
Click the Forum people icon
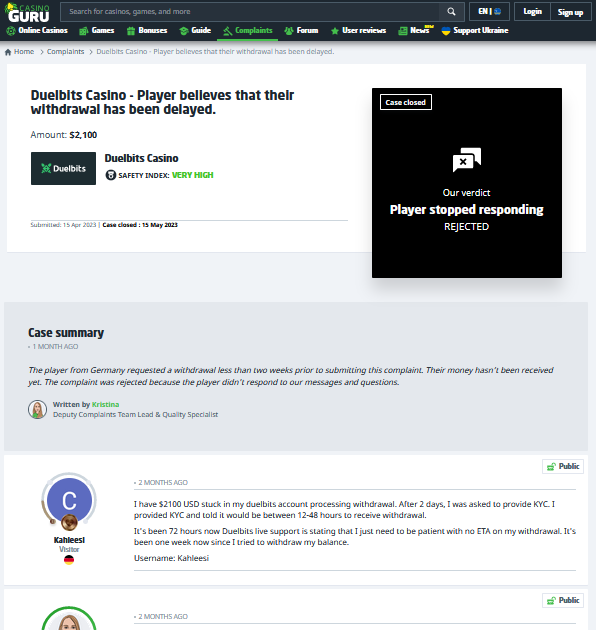click(x=289, y=31)
